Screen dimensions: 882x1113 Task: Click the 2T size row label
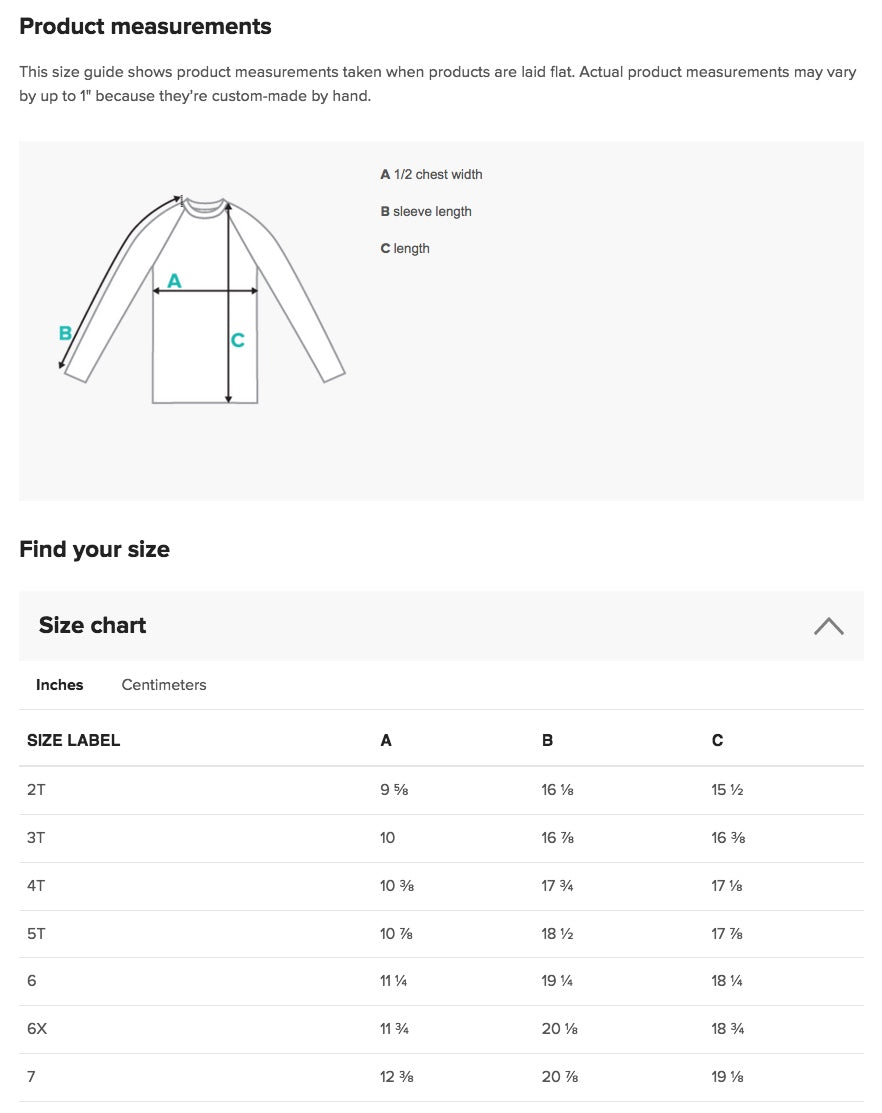click(36, 790)
